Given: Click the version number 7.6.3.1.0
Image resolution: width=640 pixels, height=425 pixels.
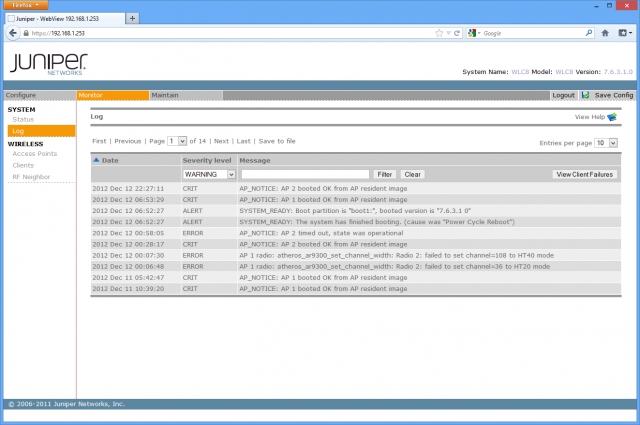Looking at the screenshot, I should click(618, 72).
